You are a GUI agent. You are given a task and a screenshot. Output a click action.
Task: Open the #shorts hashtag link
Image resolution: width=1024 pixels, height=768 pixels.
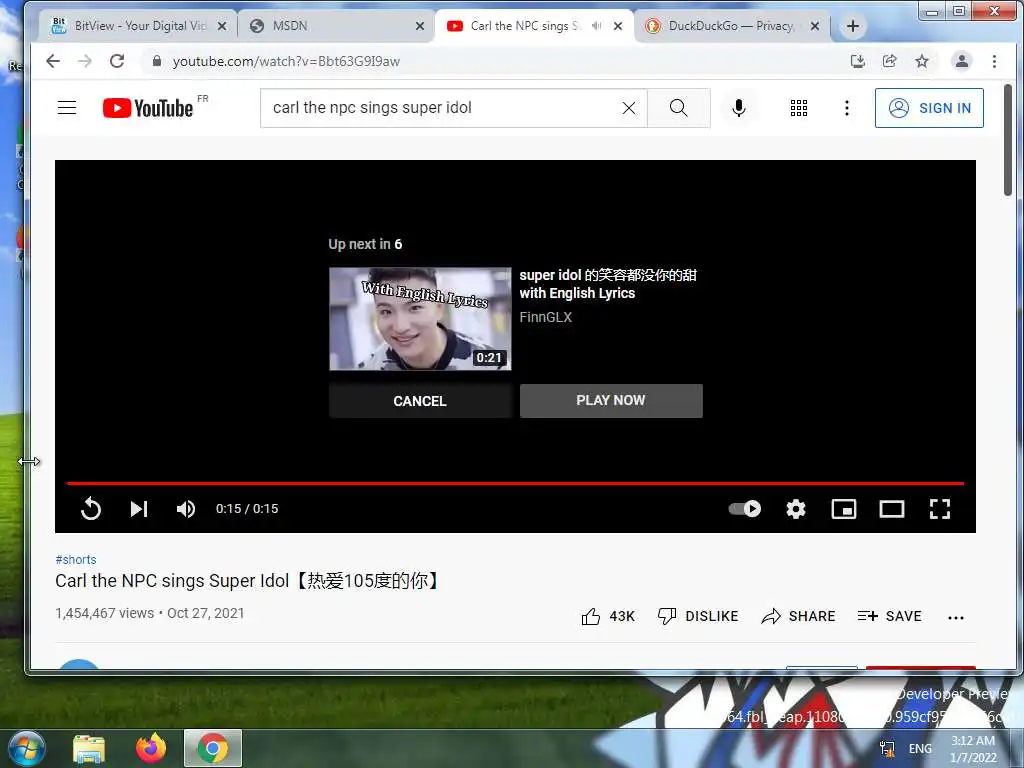(76, 560)
